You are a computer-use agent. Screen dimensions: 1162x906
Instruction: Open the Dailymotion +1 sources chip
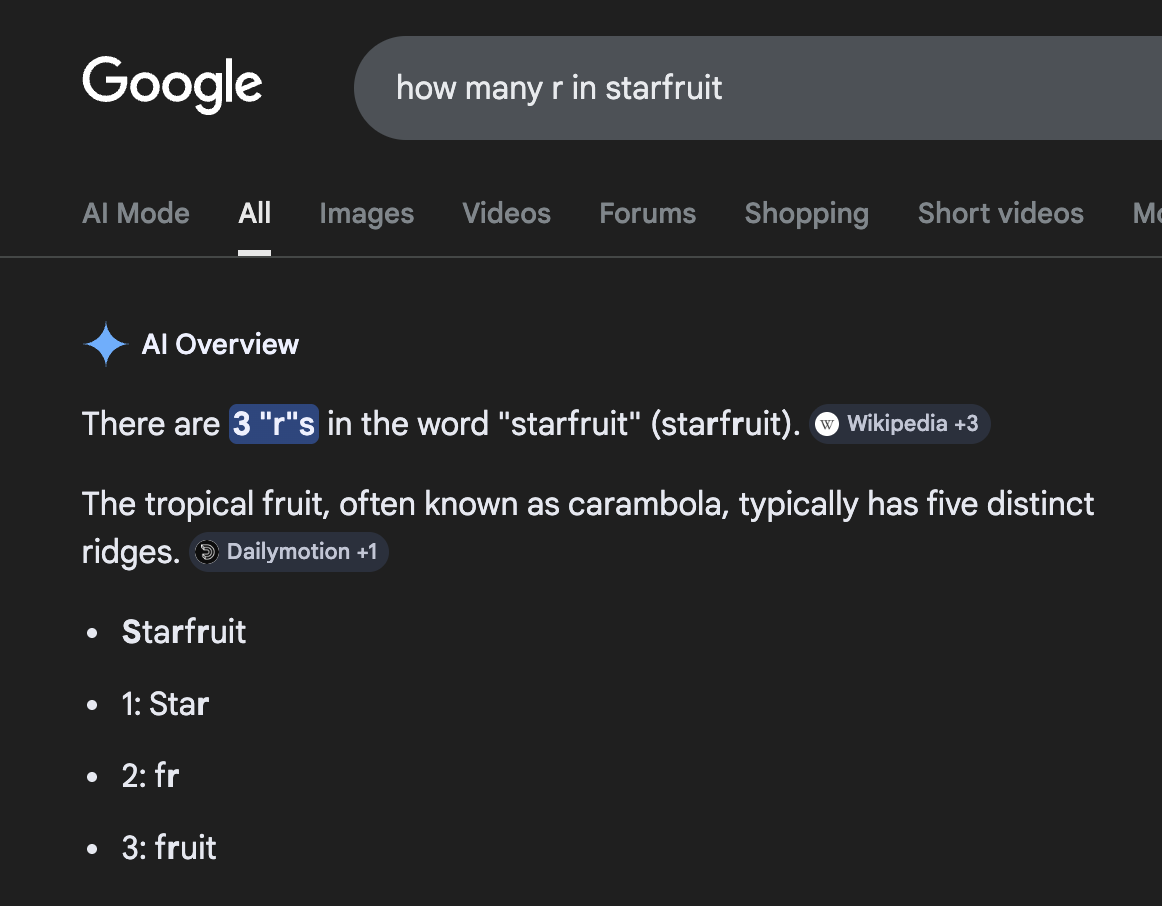coord(289,552)
